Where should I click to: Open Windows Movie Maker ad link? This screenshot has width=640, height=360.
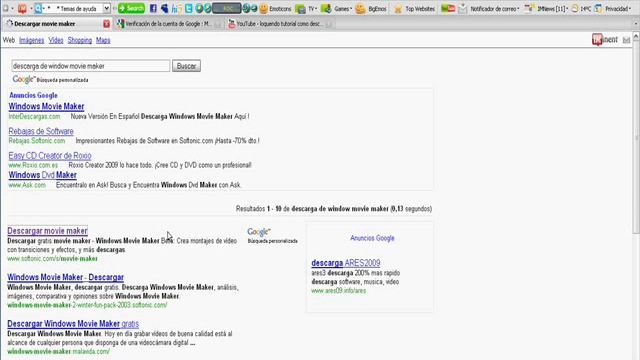click(47, 107)
